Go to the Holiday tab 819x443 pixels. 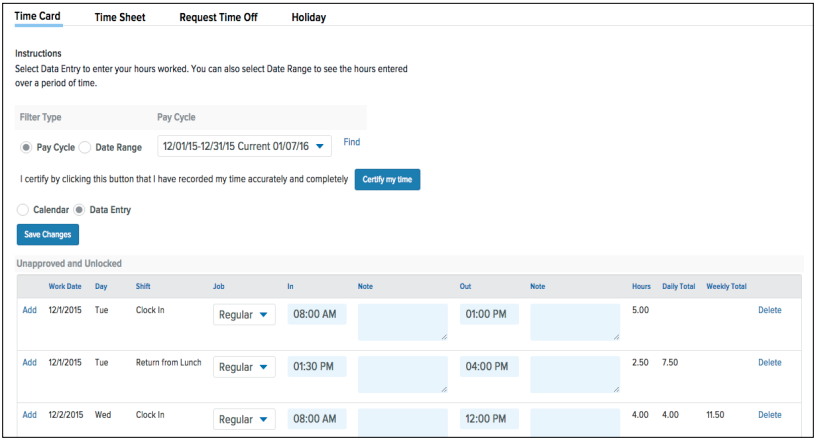click(x=309, y=17)
